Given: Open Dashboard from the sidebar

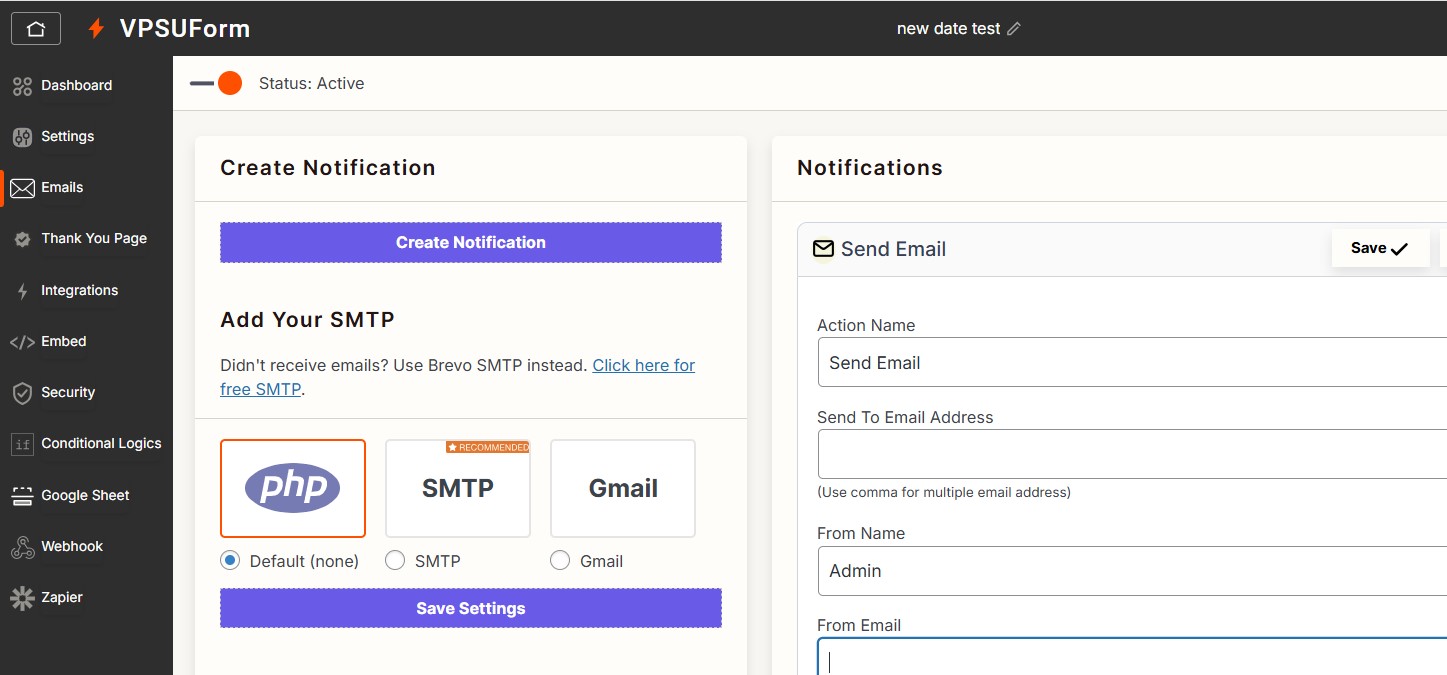Looking at the screenshot, I should click(x=76, y=86).
